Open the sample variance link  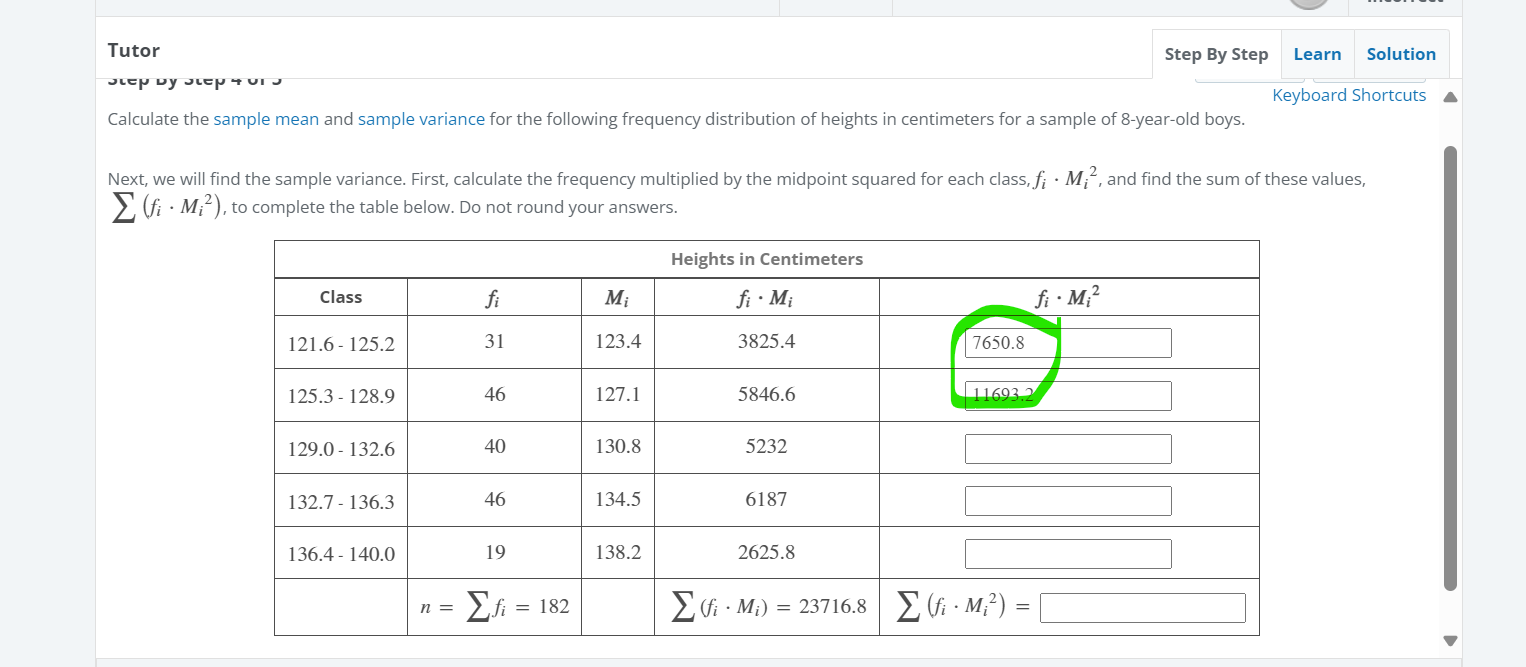click(x=421, y=118)
